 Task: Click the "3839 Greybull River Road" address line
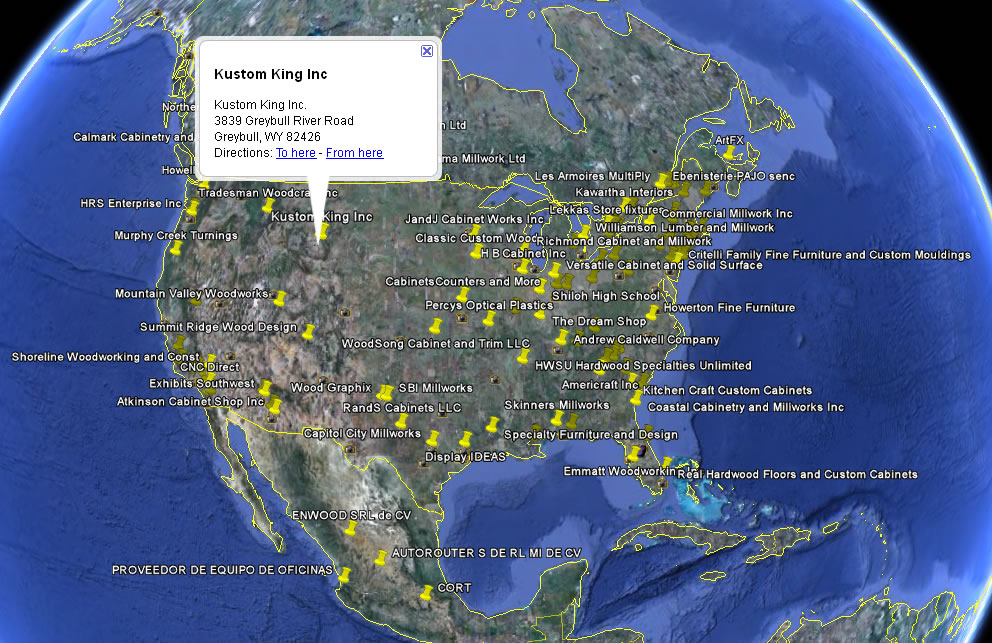283,120
